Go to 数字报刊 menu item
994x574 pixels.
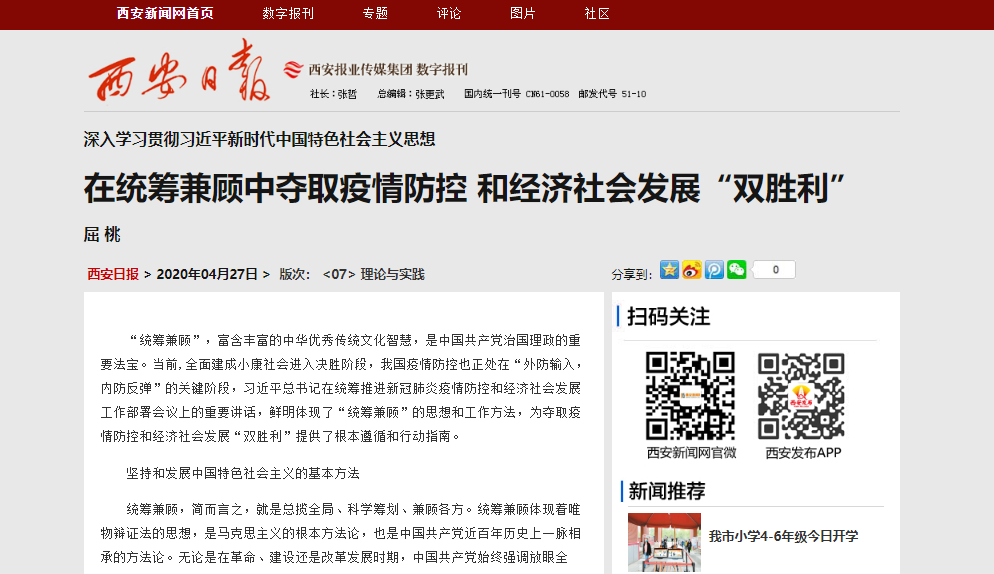288,13
